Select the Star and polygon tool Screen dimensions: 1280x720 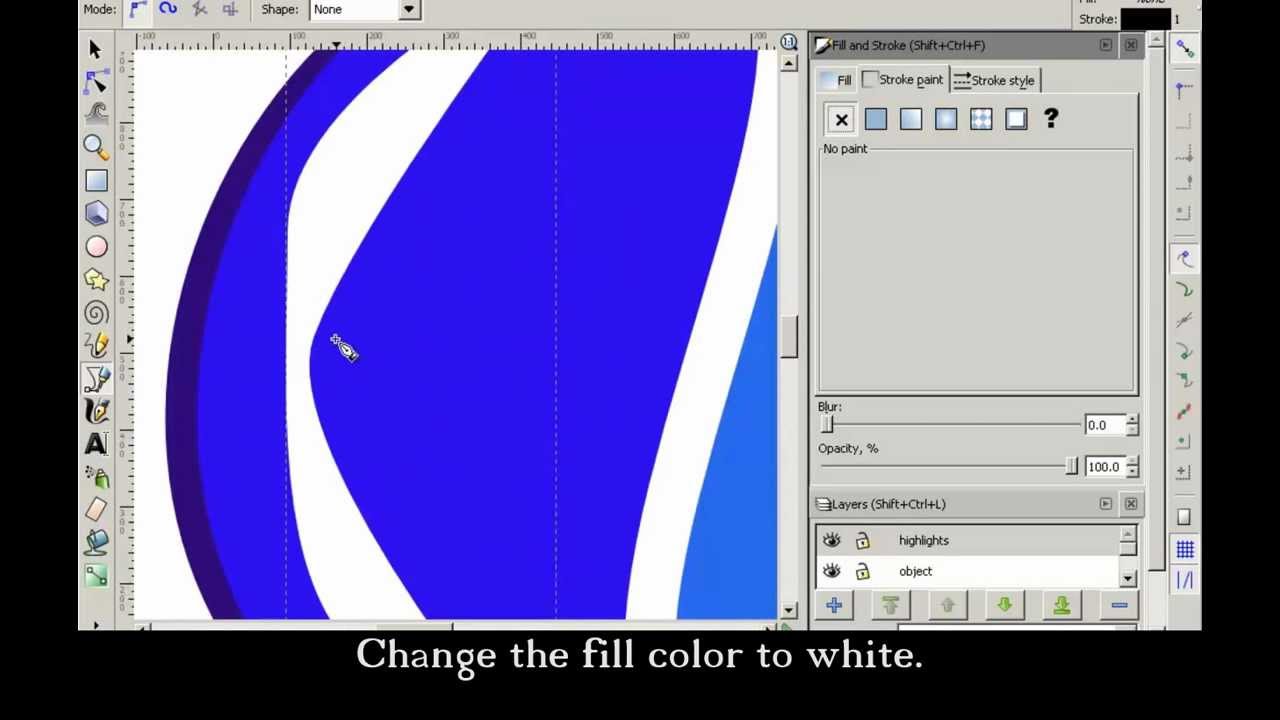point(96,279)
